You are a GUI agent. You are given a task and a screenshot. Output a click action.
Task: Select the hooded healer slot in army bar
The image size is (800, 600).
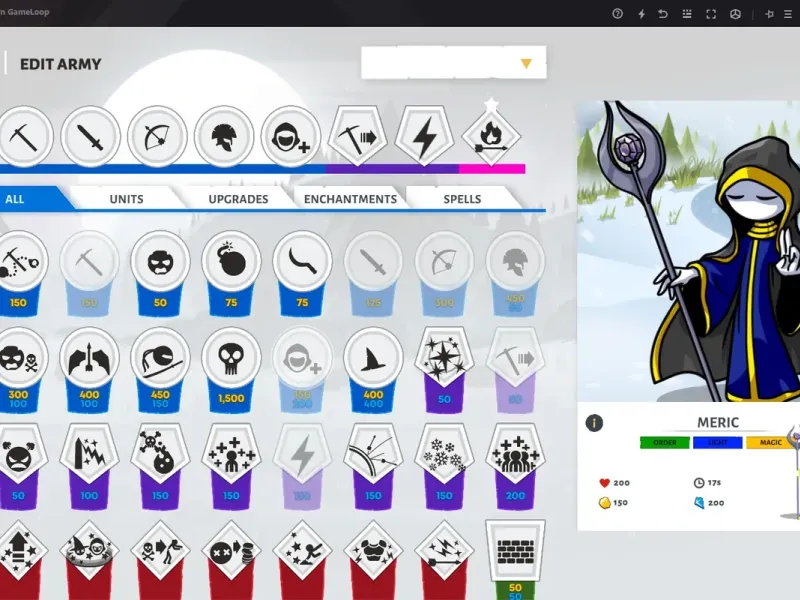pos(291,136)
